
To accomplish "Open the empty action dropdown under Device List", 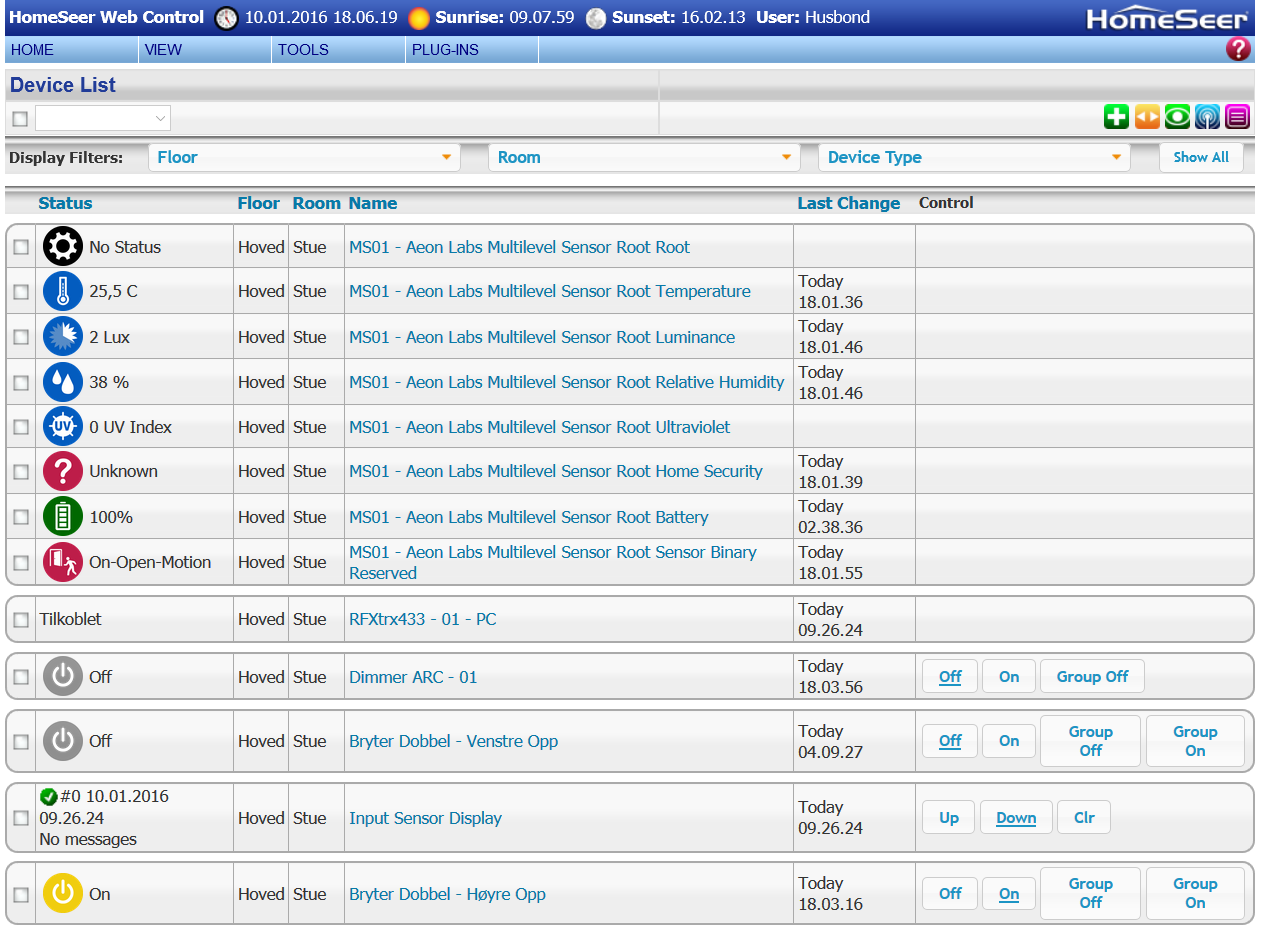I will (103, 119).
